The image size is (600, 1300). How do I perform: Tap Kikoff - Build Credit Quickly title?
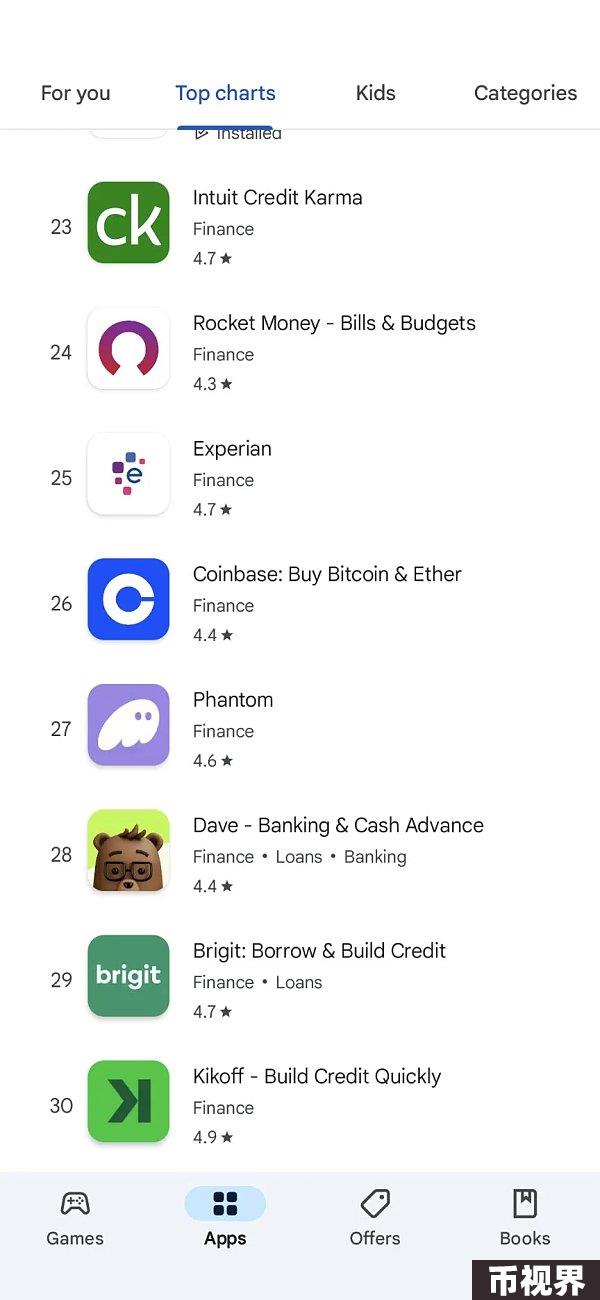pos(317,1076)
